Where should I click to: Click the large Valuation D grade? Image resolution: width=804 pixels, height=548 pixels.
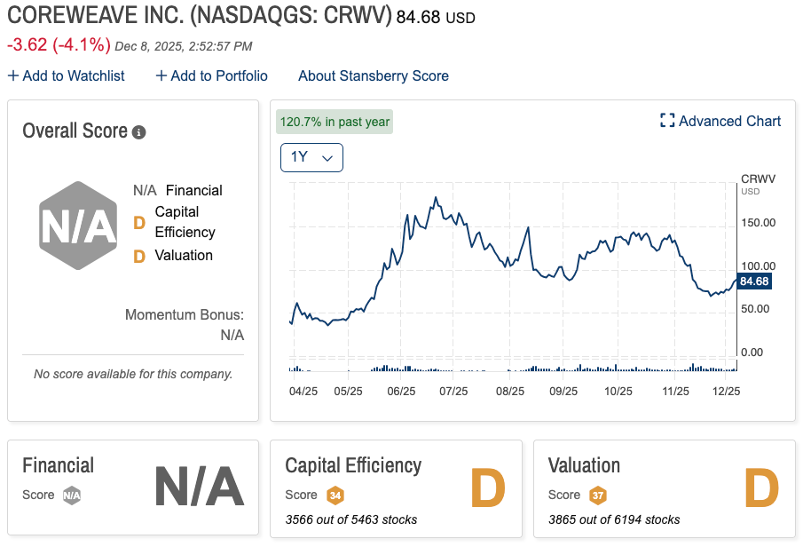coord(761,487)
